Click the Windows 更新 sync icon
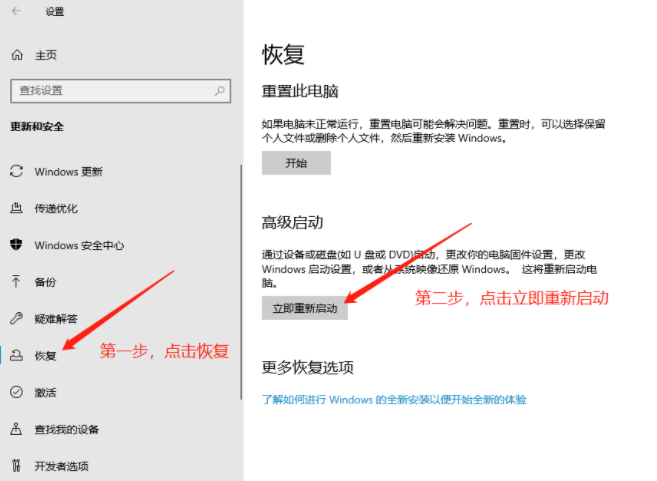The width and height of the screenshot is (657, 481). point(16,171)
